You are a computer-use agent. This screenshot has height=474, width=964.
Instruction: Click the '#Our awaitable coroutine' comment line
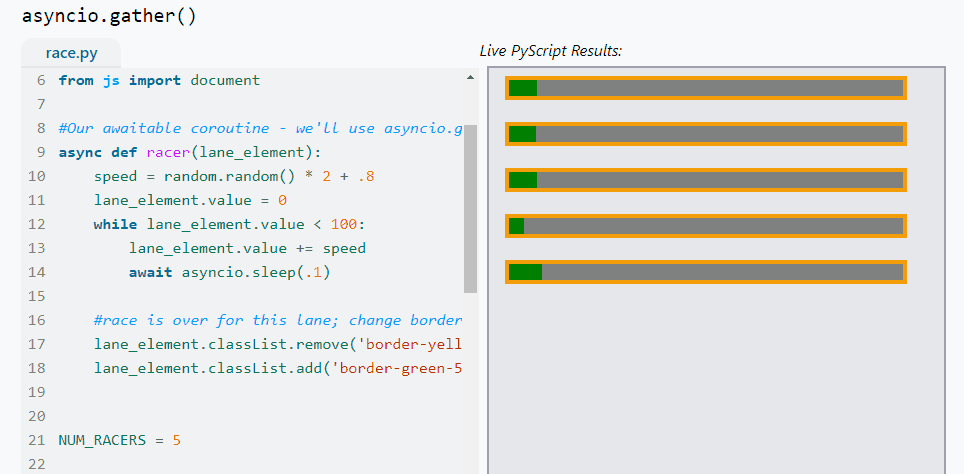tap(260, 128)
